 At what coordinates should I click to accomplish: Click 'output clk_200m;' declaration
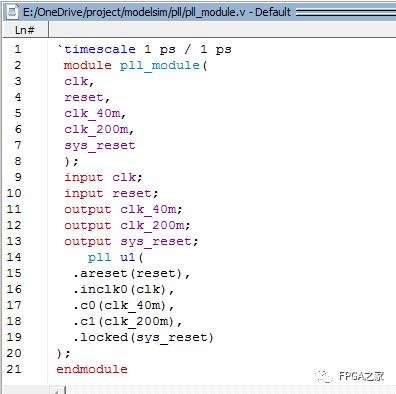[x=127, y=225]
